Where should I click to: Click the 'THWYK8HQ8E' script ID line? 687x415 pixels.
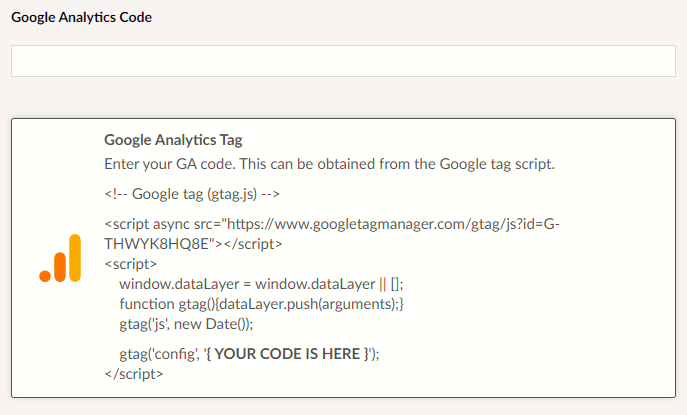tap(193, 244)
